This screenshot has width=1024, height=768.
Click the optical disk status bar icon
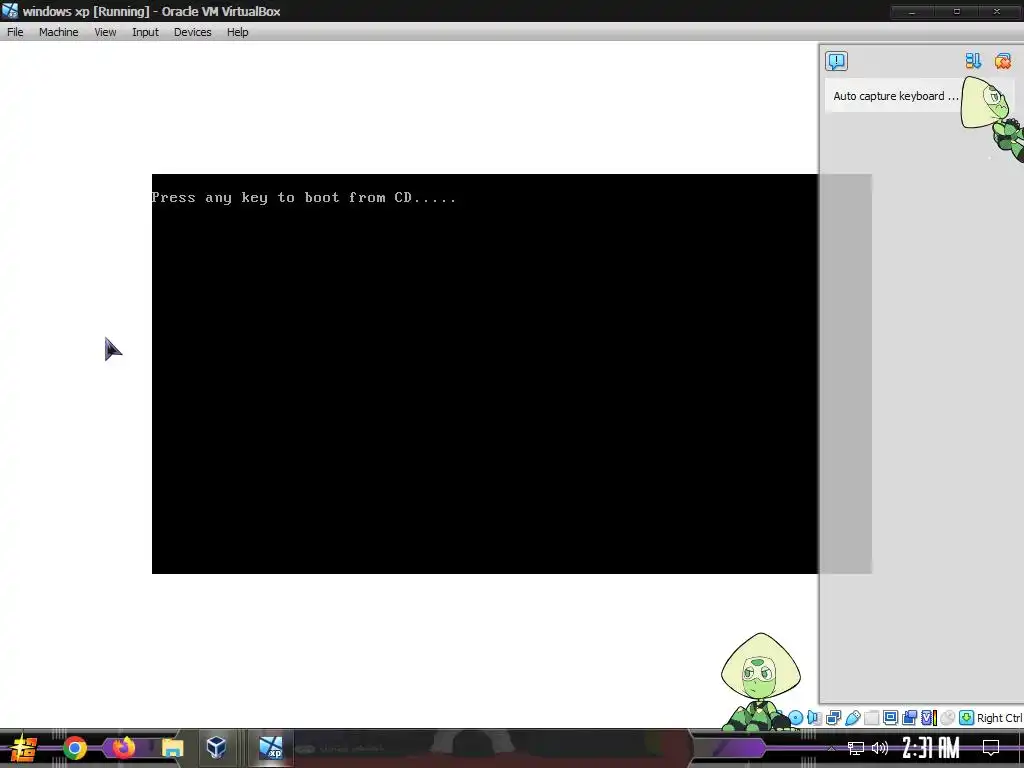click(795, 718)
